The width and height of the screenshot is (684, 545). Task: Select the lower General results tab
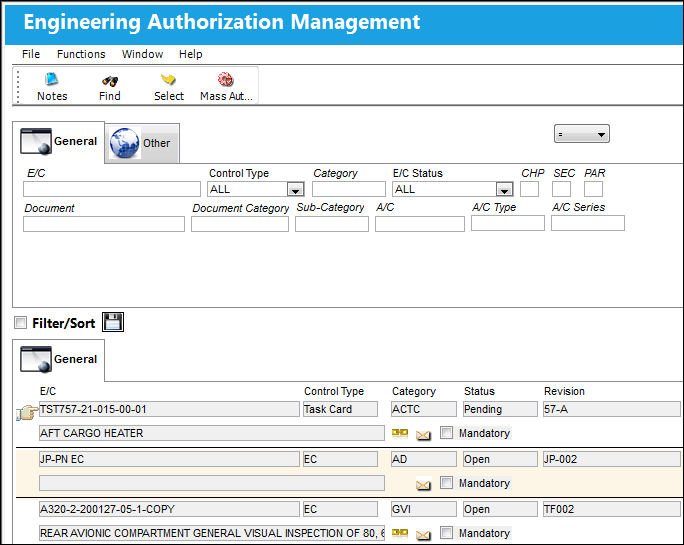click(58, 360)
